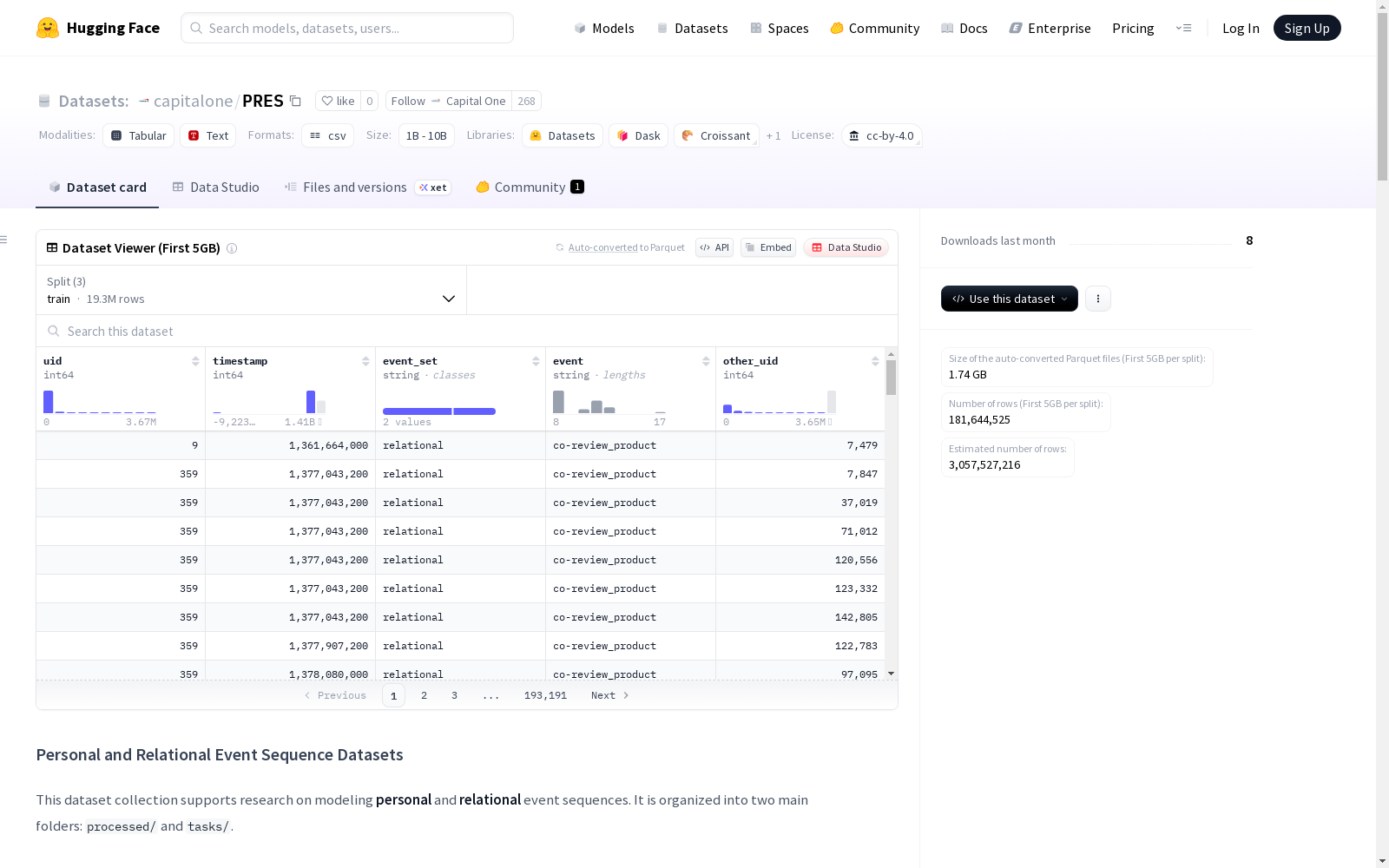
Task: Open Data Studio from viewer header
Action: (846, 247)
